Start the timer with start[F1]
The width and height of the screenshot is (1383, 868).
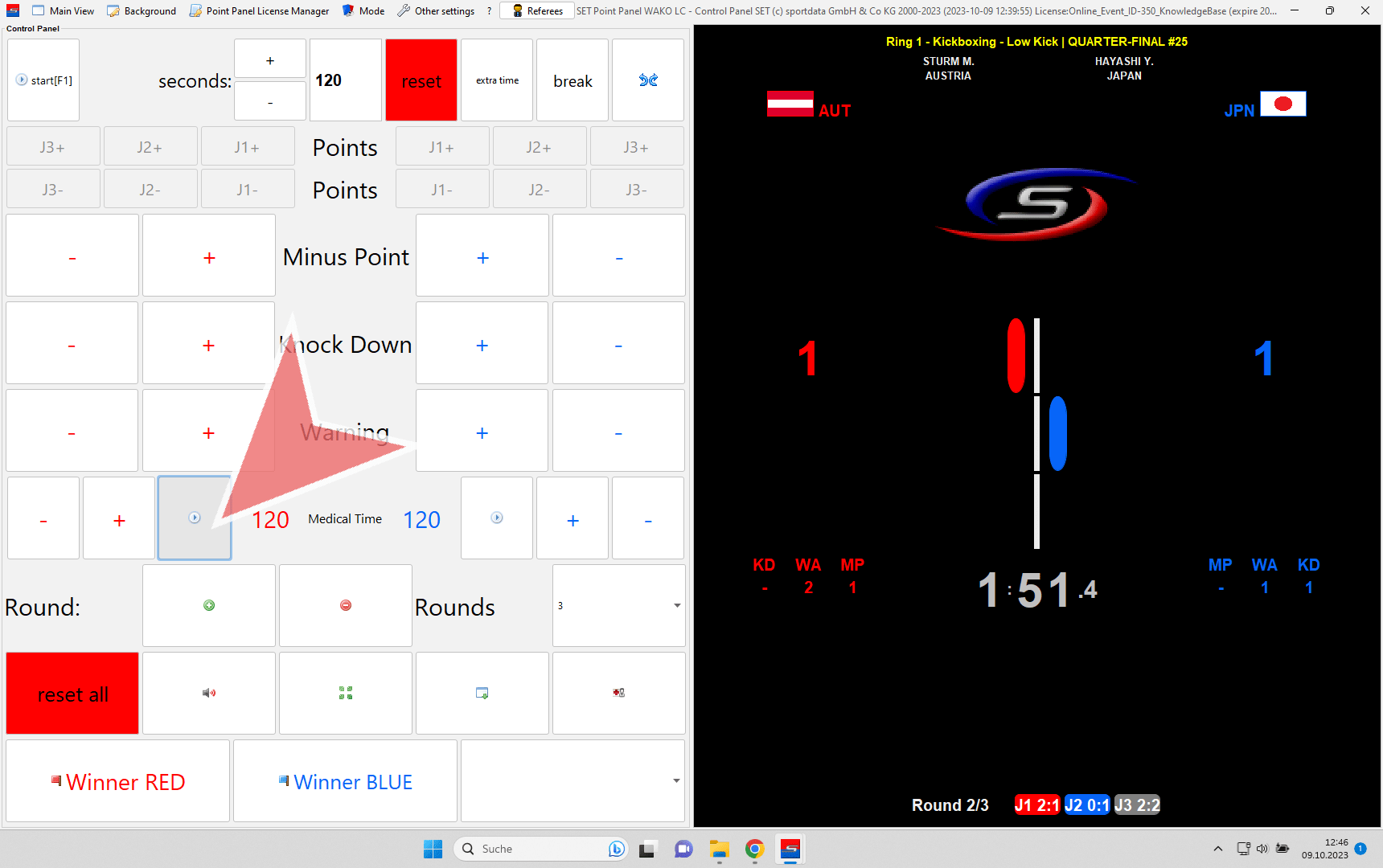(44, 80)
